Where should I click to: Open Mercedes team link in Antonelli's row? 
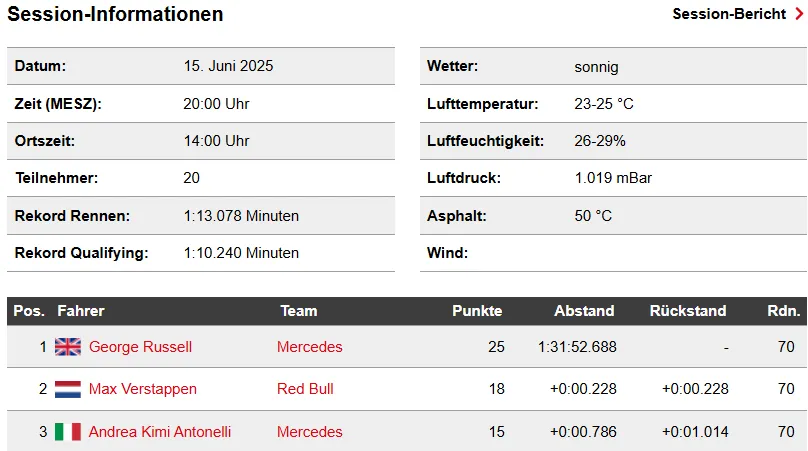click(x=310, y=431)
